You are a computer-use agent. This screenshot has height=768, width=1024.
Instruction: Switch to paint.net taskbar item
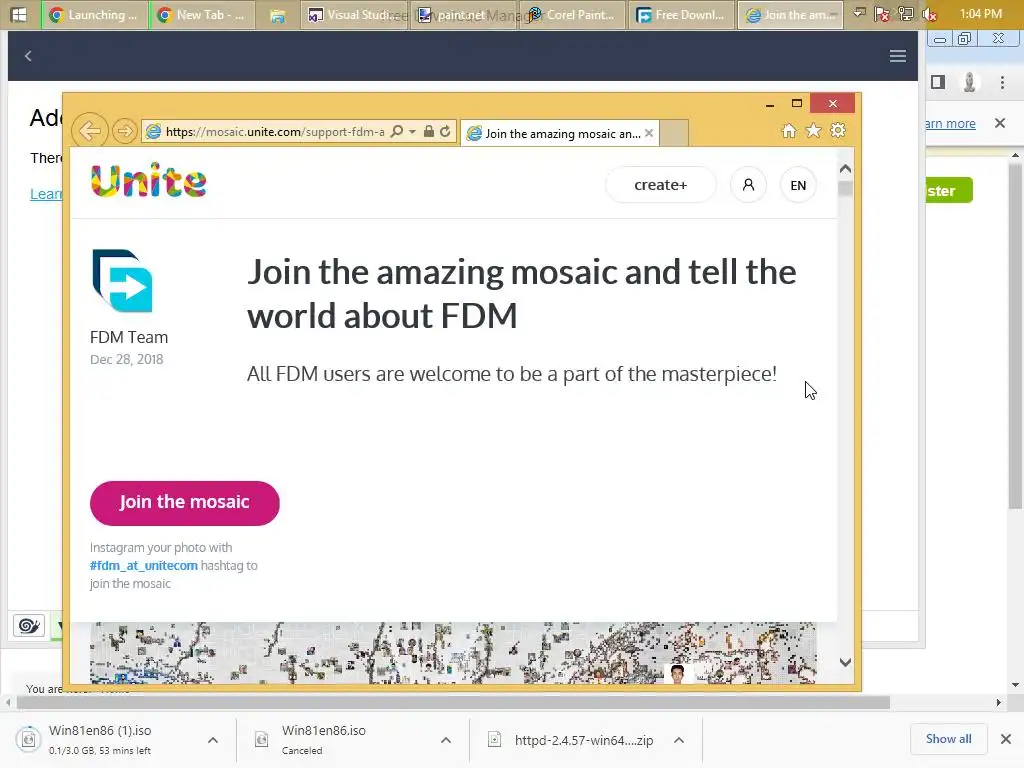click(x=462, y=14)
